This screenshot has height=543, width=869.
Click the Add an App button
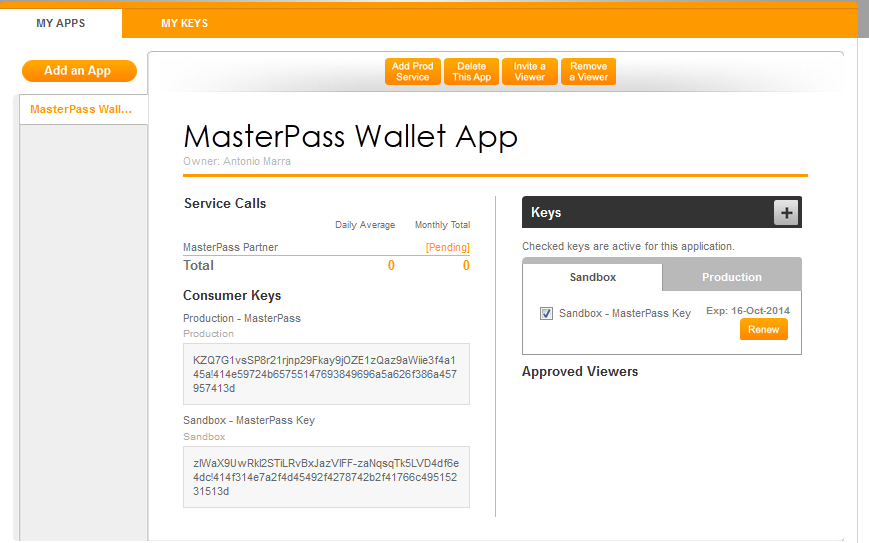[79, 71]
